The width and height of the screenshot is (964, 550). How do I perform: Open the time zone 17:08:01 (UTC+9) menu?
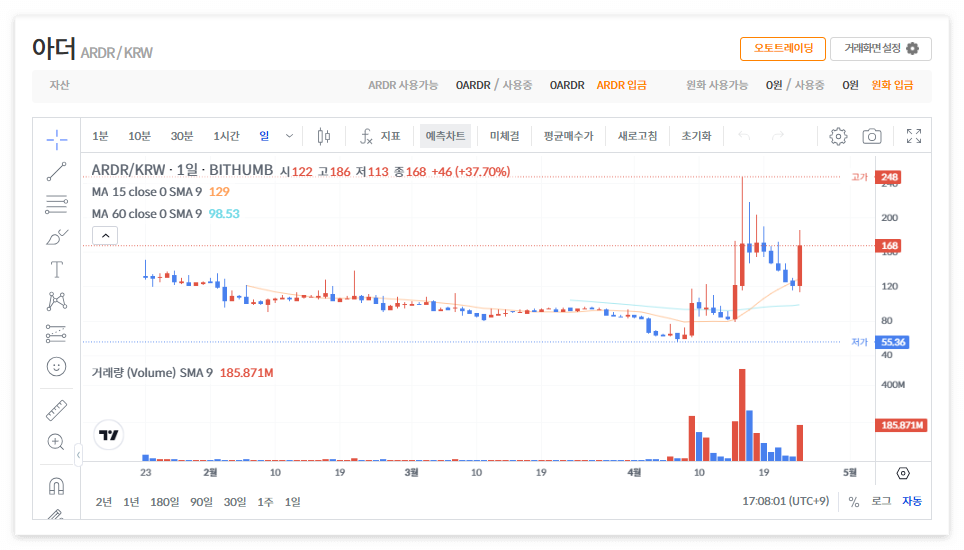point(786,501)
